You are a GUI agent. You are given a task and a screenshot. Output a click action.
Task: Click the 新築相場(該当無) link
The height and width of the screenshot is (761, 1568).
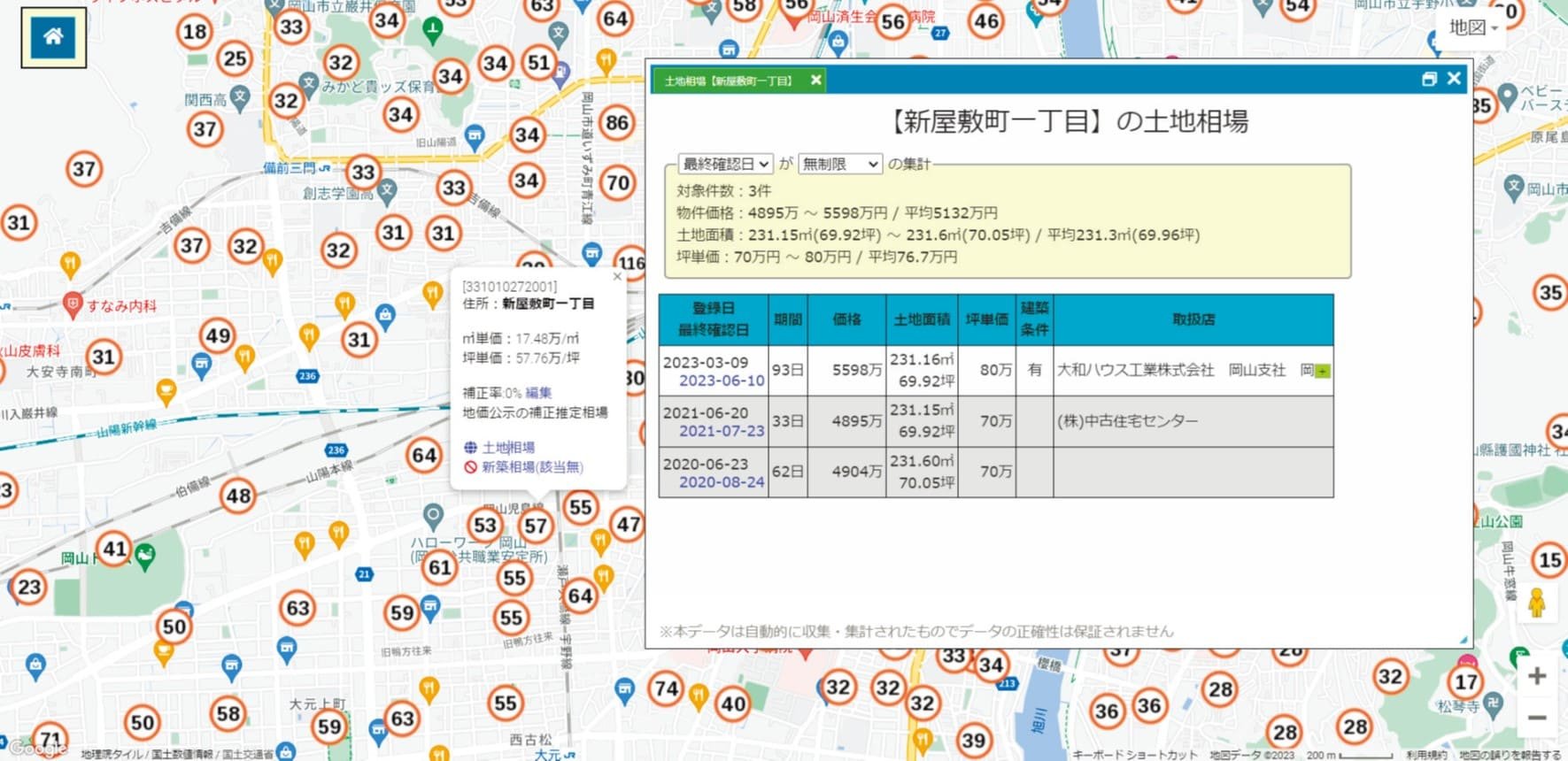click(531, 467)
